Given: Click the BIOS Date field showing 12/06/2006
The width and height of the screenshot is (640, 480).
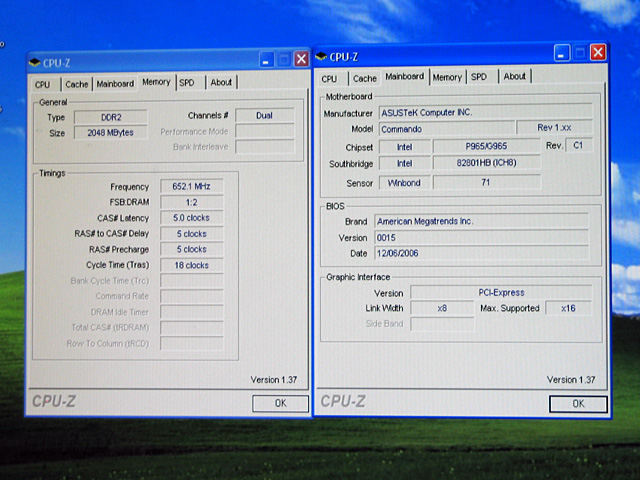Looking at the screenshot, I should tap(483, 254).
